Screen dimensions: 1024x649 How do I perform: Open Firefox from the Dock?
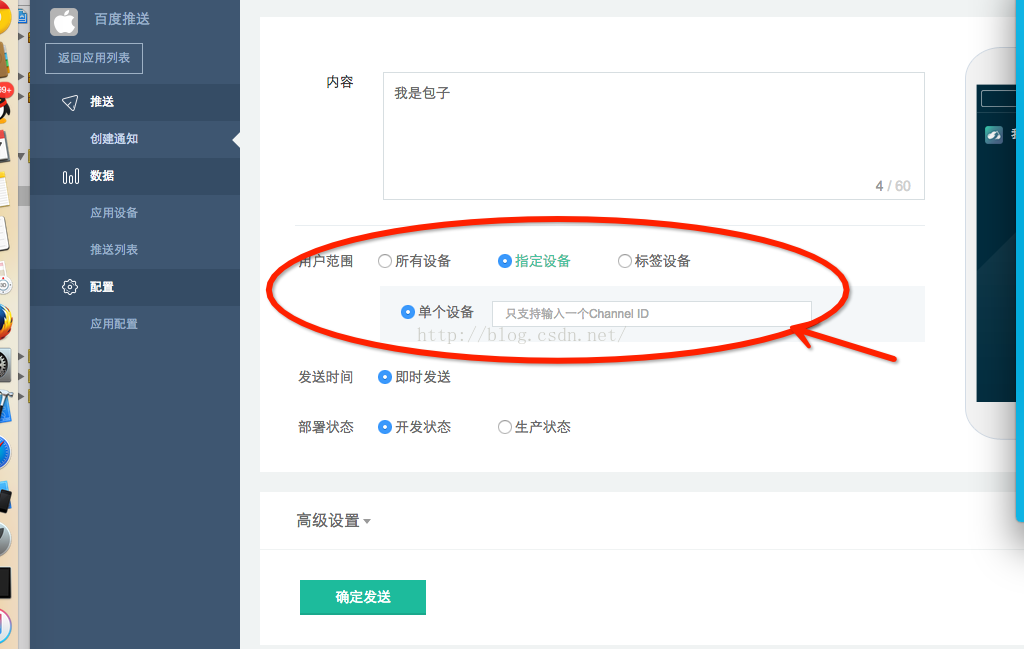(x=5, y=323)
